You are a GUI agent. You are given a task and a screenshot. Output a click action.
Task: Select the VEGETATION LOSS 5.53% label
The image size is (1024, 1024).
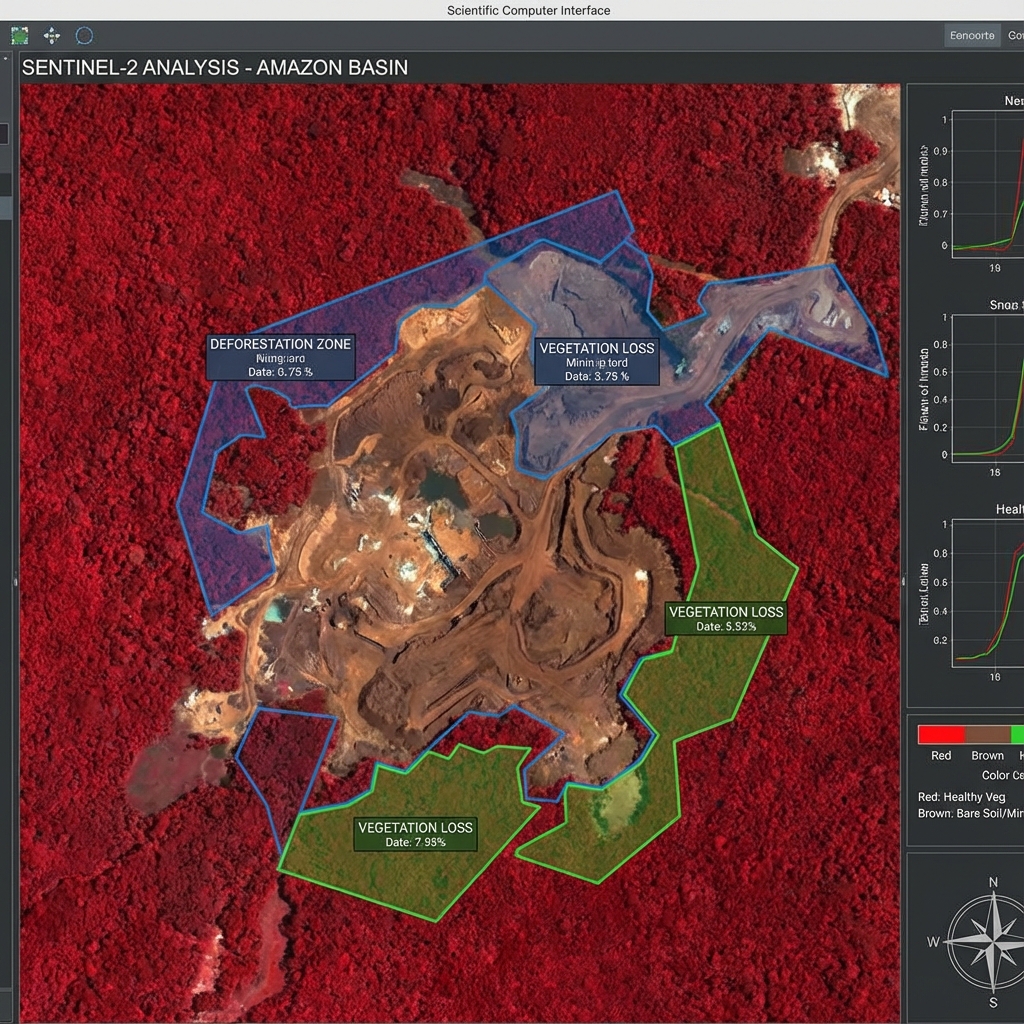point(726,618)
